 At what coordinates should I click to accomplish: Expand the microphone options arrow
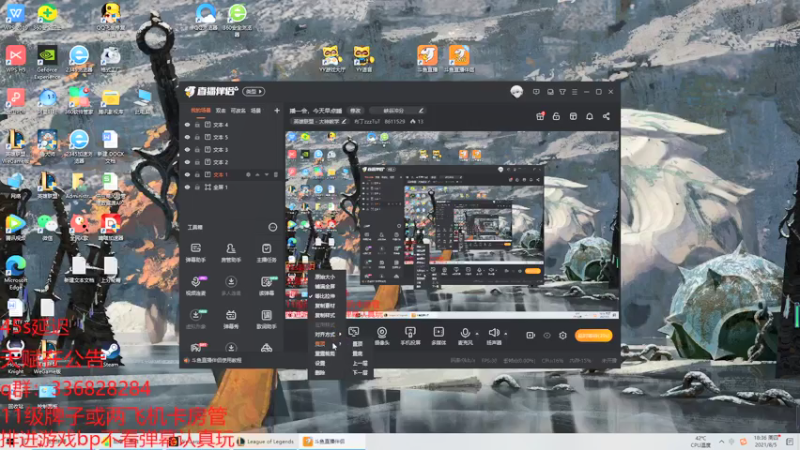tap(477, 334)
